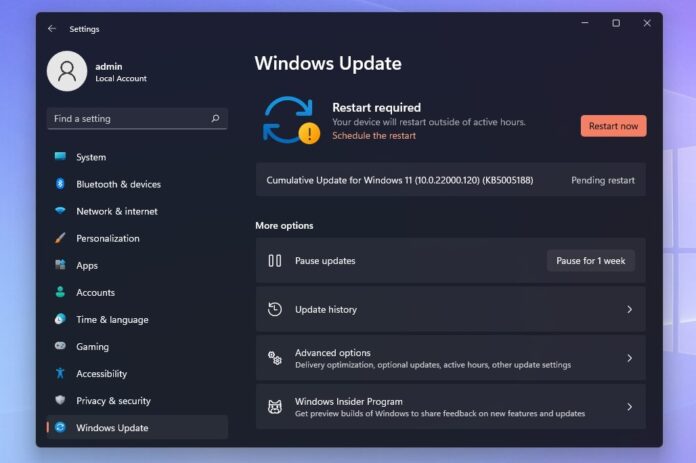Click the admin profile avatar
696x463 pixels.
pos(67,71)
